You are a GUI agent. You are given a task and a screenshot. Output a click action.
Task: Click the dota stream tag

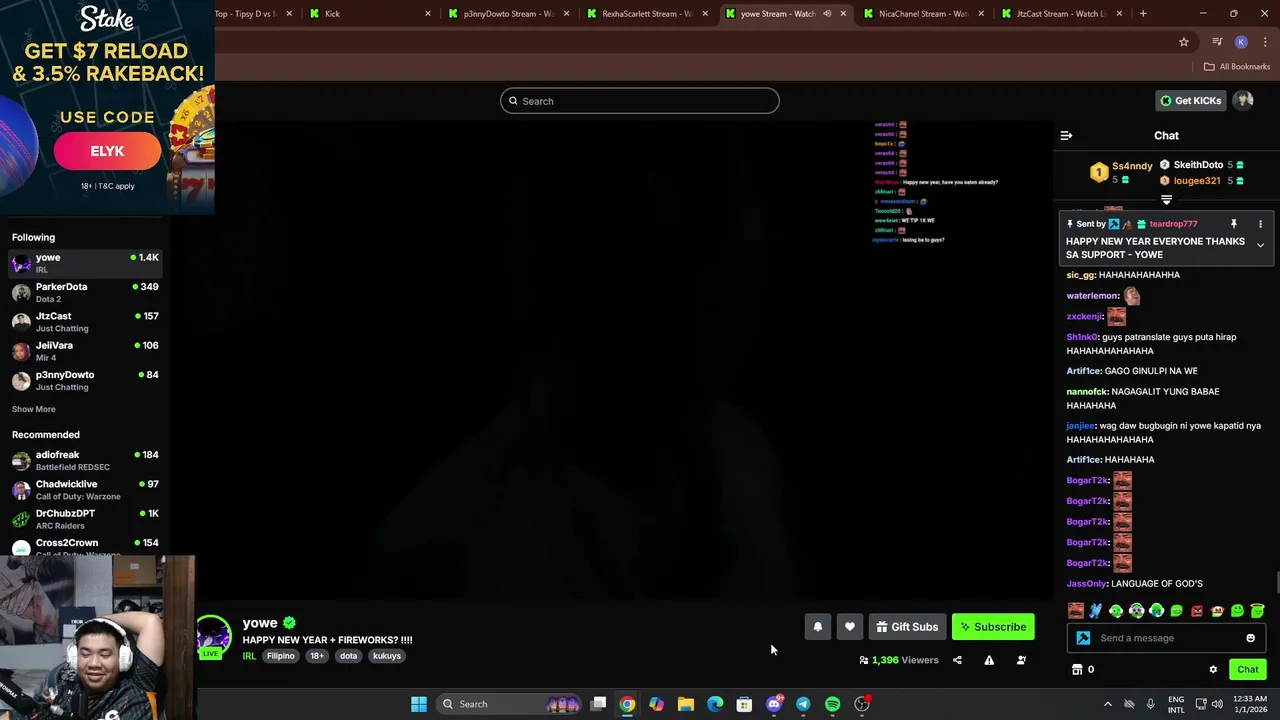tap(348, 656)
